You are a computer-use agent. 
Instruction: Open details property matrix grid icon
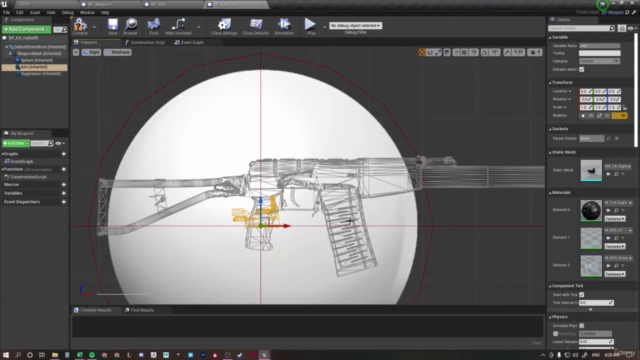pyautogui.click(x=622, y=28)
